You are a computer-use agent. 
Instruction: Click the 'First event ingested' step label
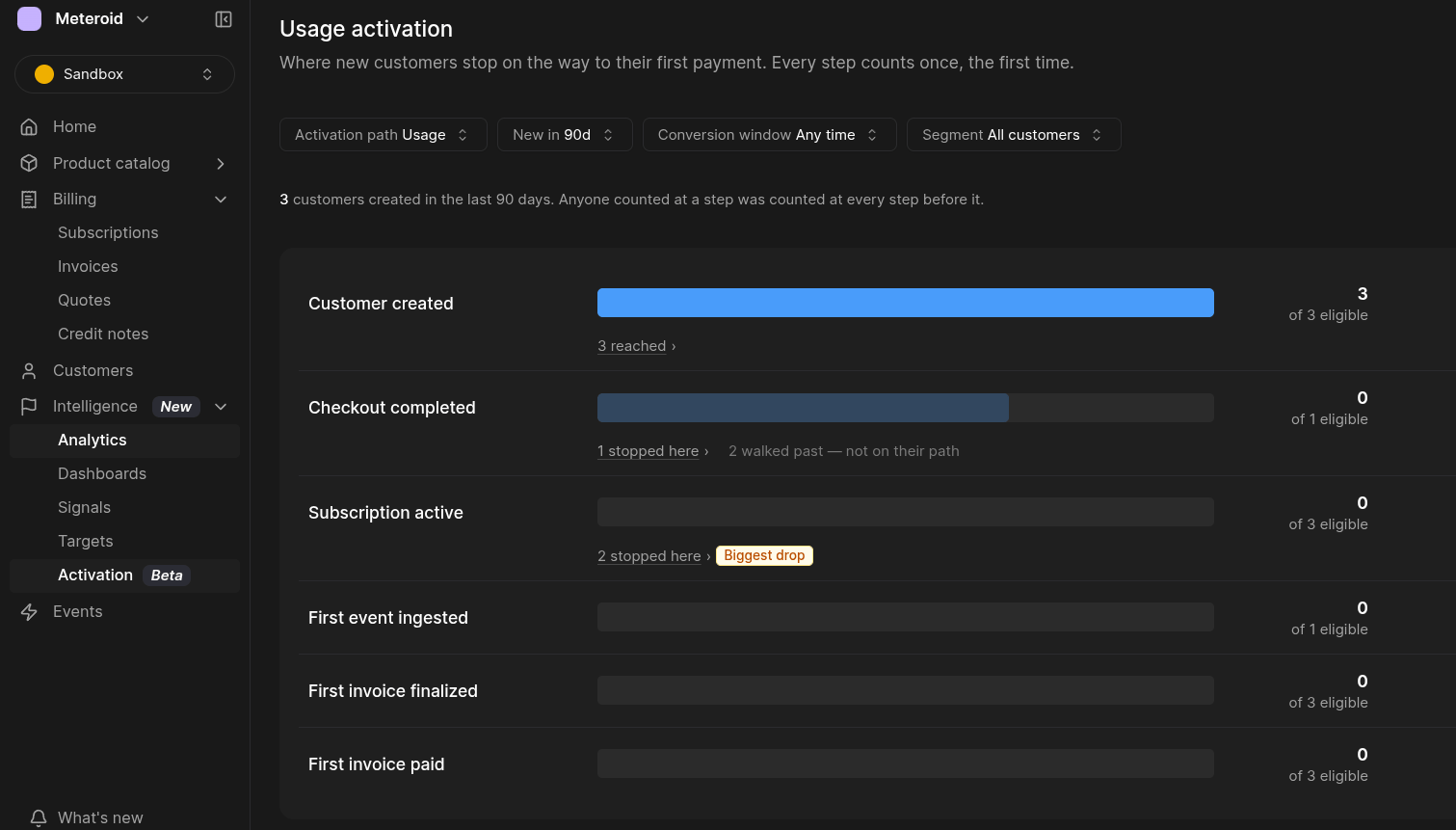(x=388, y=618)
